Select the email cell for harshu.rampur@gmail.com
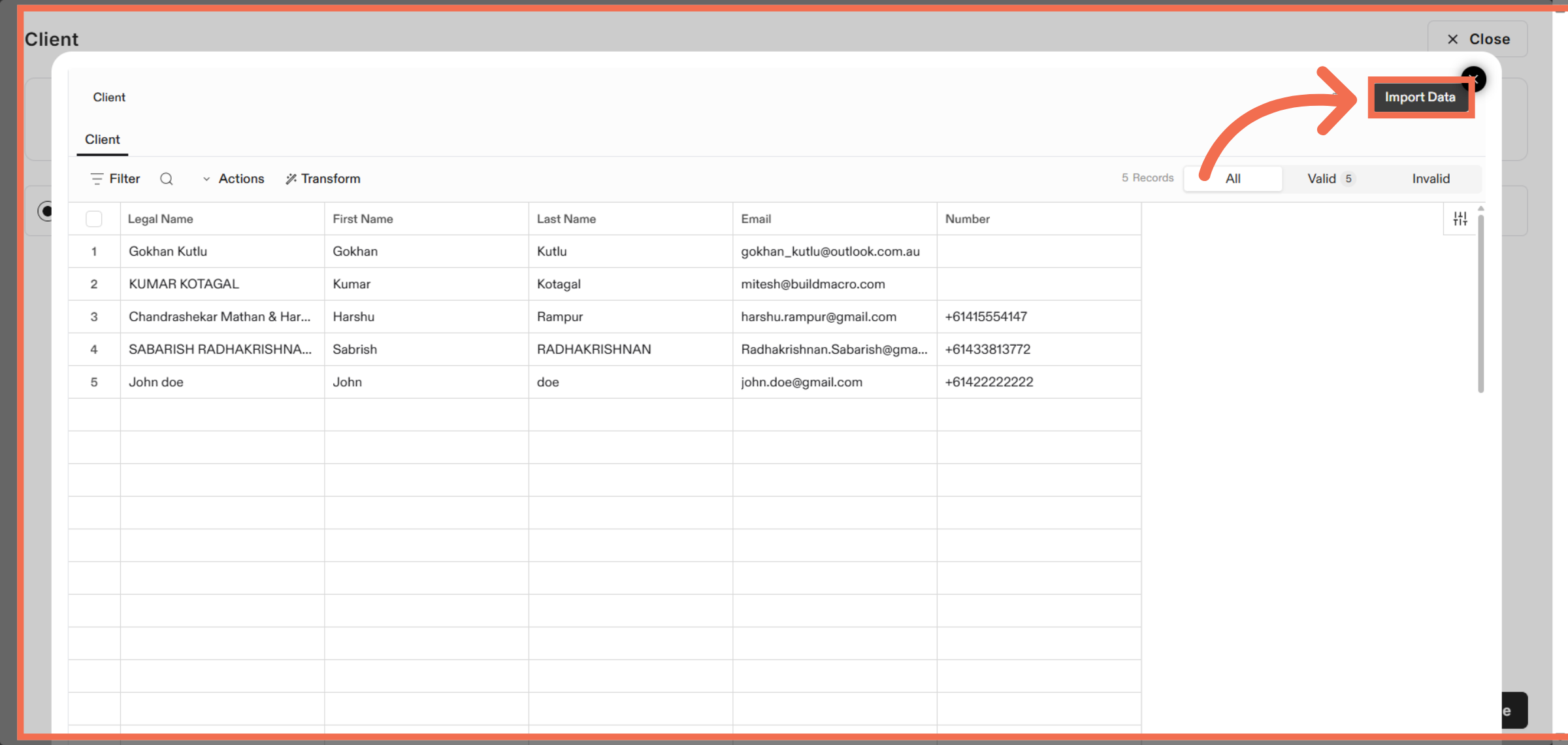 pyautogui.click(x=819, y=316)
